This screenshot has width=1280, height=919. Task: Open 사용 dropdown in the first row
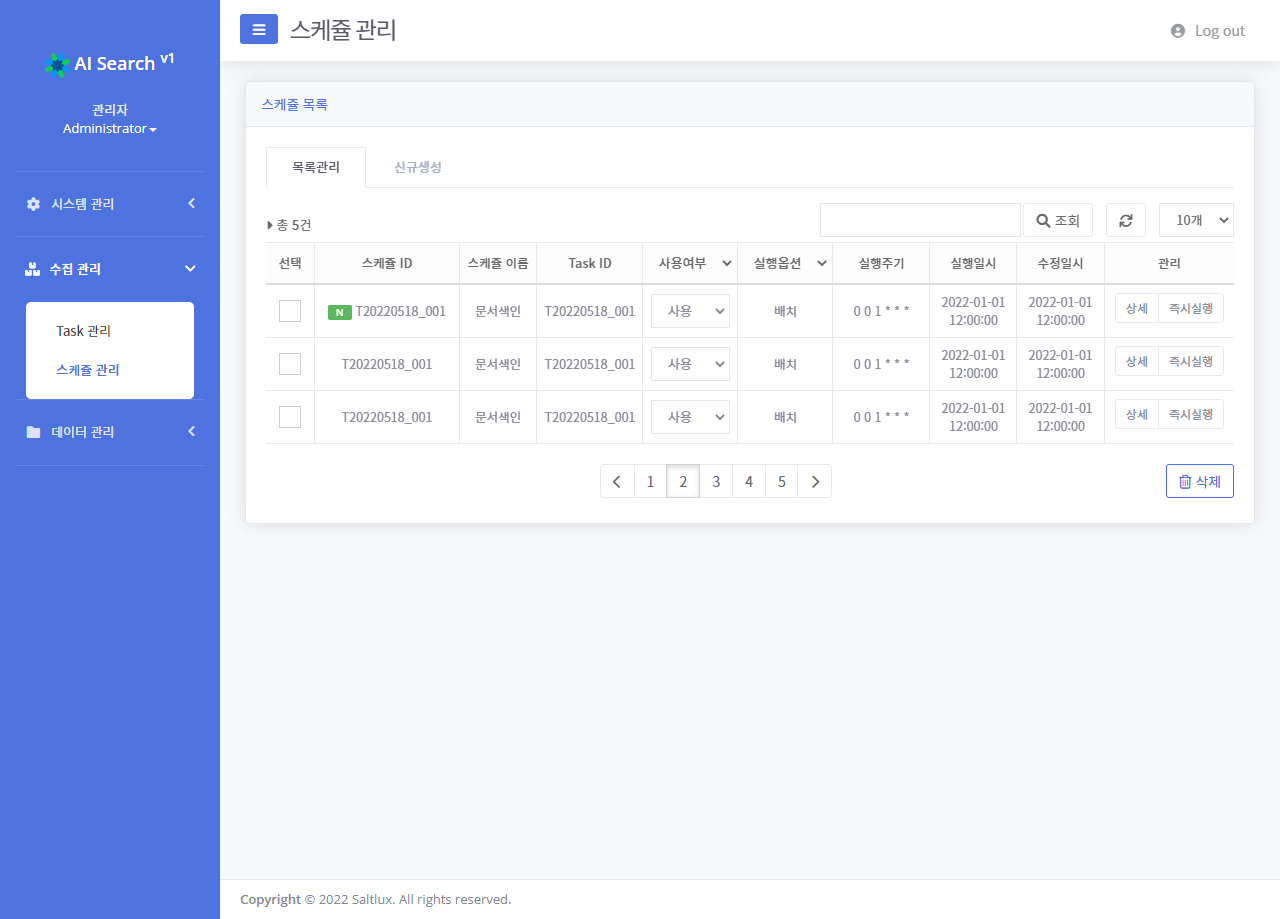tap(690, 311)
